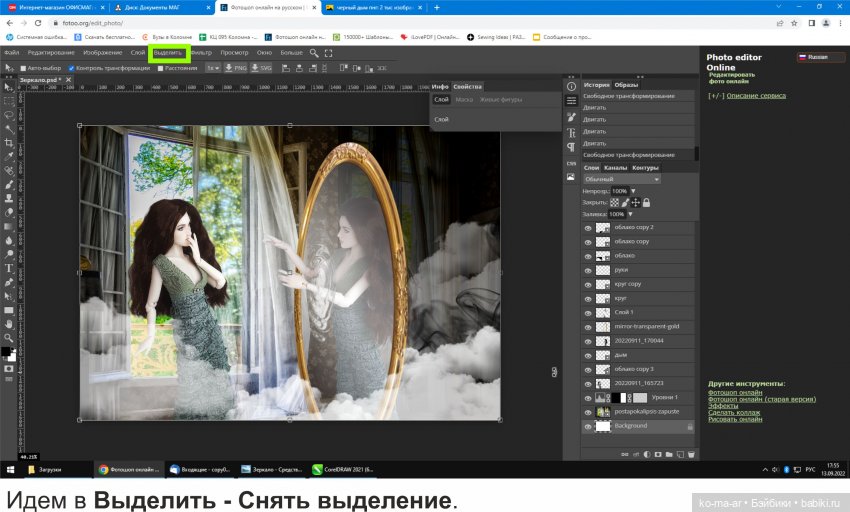850x512 pixels.
Task: Delete layer with the trash icon
Action: [x=691, y=455]
